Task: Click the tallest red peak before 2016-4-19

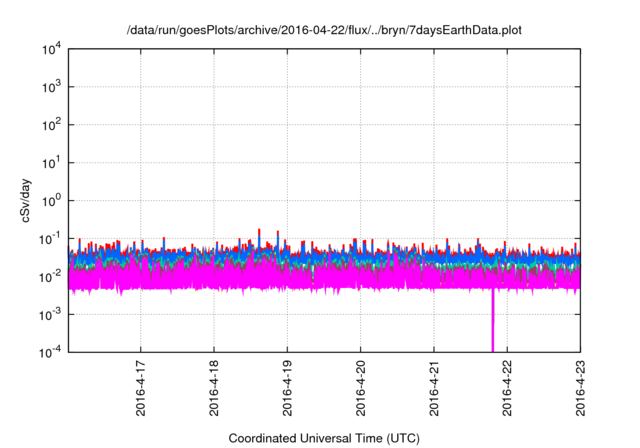Action: tap(259, 232)
